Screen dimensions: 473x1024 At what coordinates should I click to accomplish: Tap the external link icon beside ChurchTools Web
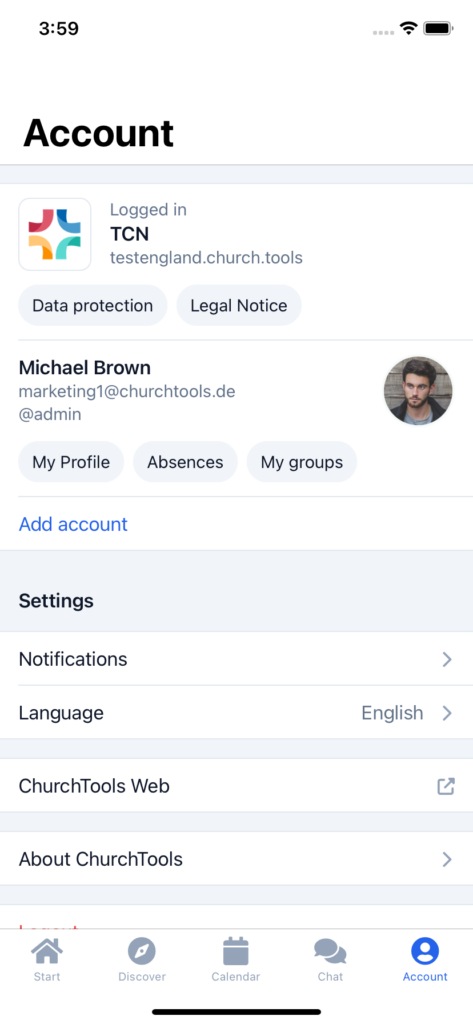(x=446, y=786)
